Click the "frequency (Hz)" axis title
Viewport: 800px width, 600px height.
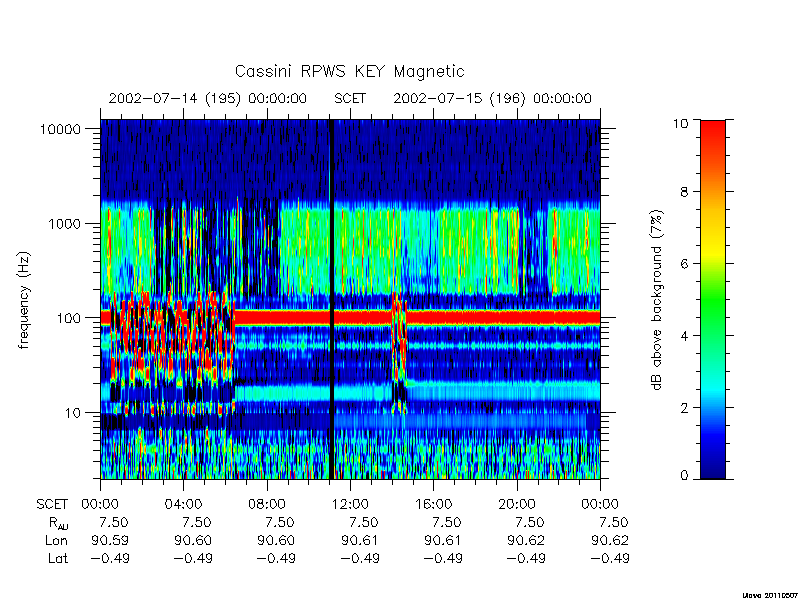click(x=24, y=301)
